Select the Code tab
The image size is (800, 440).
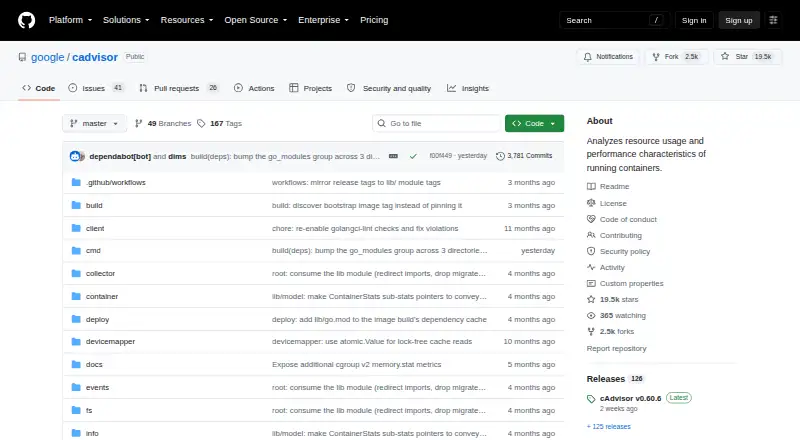pyautogui.click(x=39, y=88)
